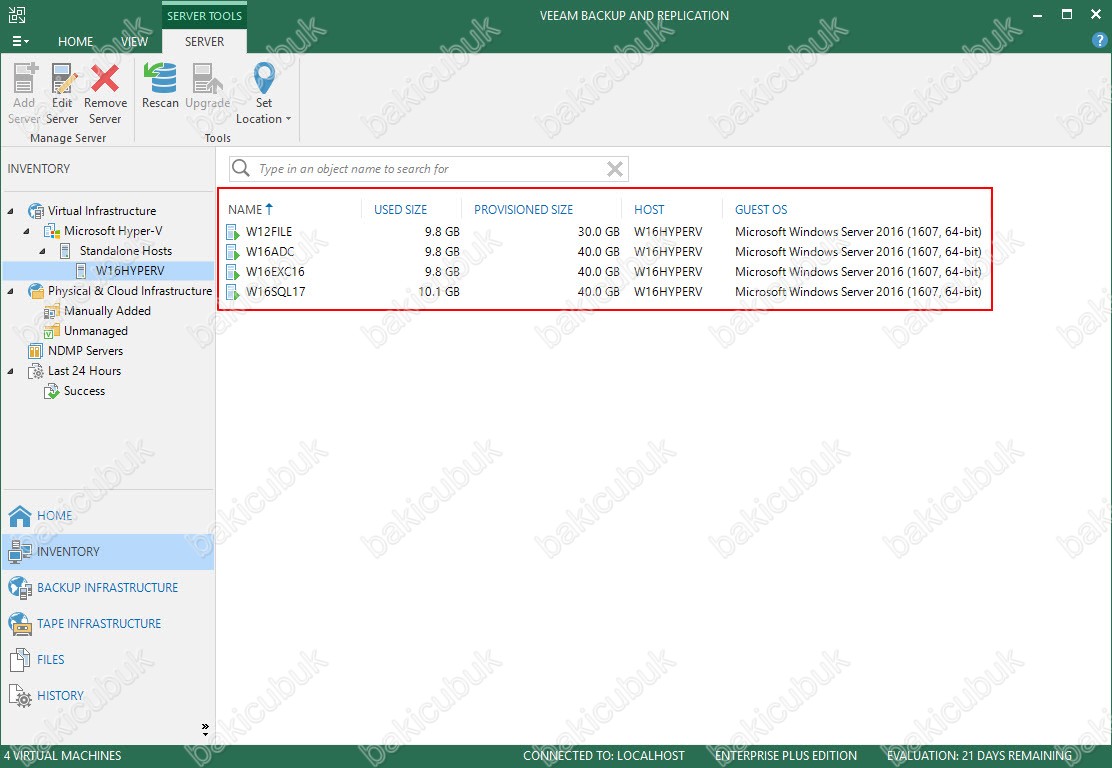The image size is (1112, 768).
Task: Click the Remove Server red X icon
Action: pos(105,78)
